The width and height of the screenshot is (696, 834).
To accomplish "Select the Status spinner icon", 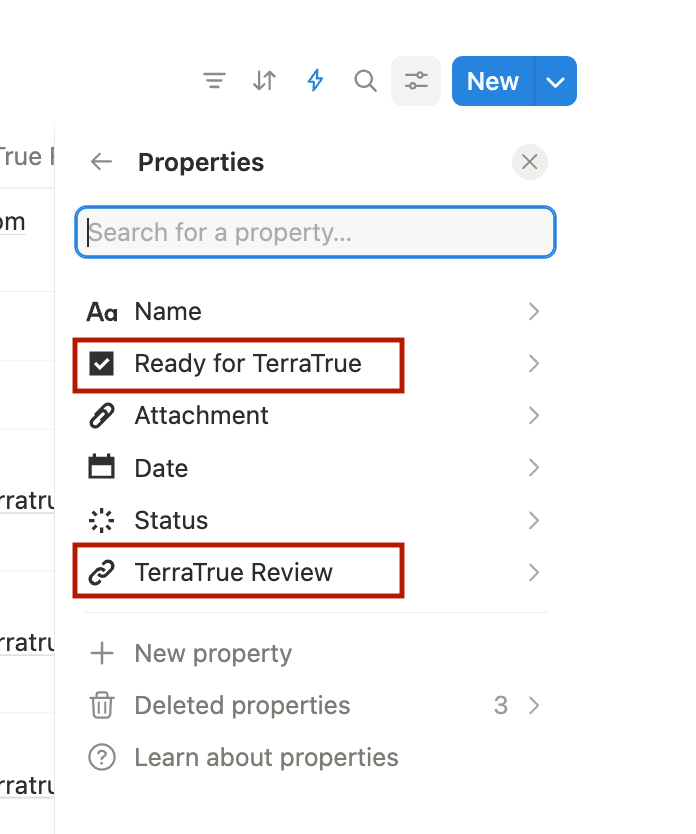I will point(102,520).
